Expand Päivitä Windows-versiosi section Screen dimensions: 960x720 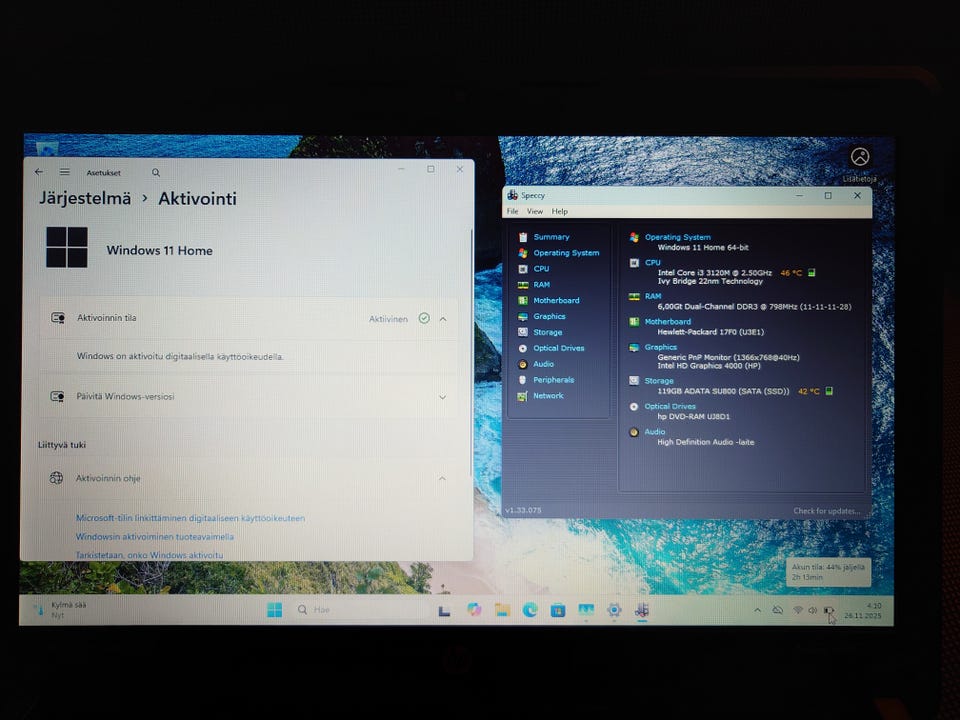tap(443, 397)
